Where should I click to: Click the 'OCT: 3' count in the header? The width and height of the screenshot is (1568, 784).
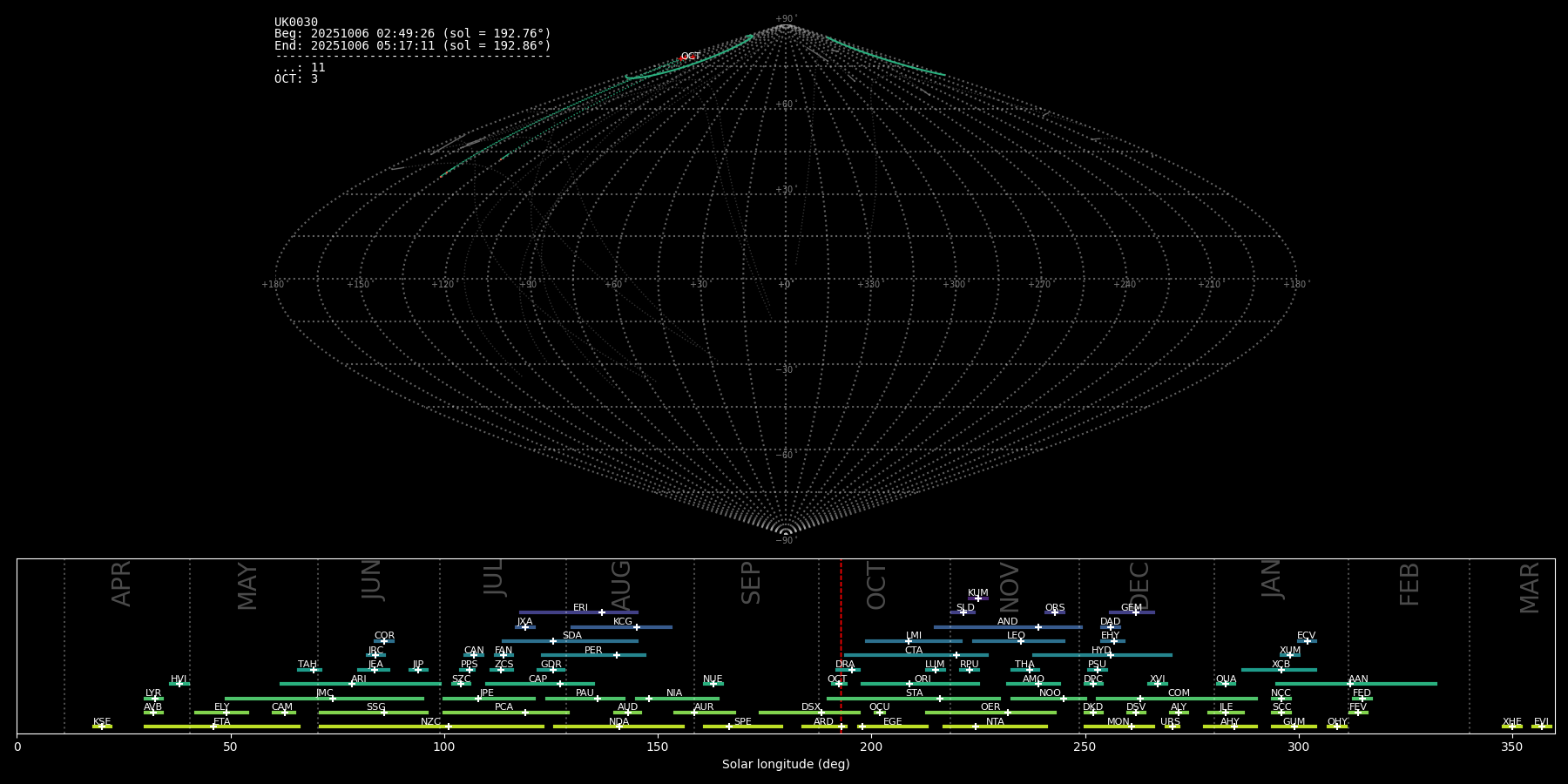(296, 79)
